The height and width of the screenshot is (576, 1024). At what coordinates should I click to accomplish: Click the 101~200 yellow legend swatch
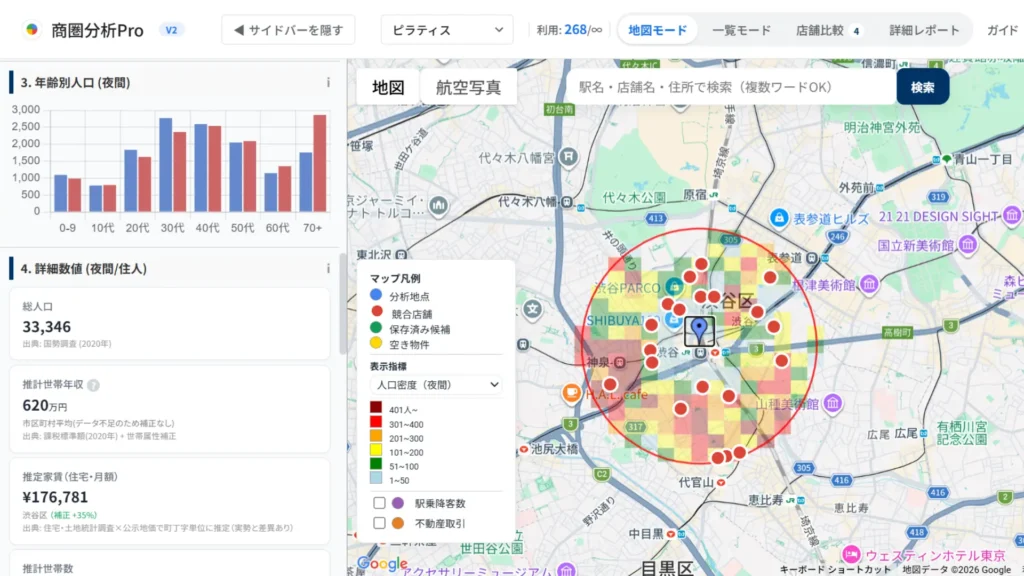pos(376,451)
